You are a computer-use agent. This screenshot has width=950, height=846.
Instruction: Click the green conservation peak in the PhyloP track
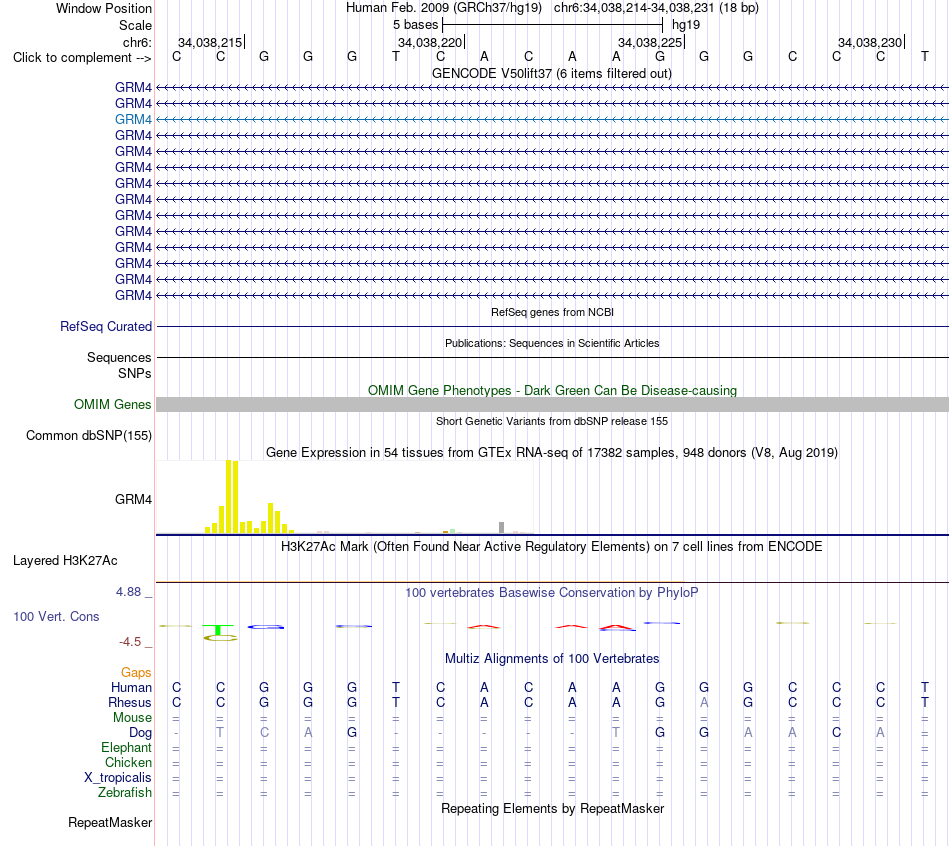218,630
